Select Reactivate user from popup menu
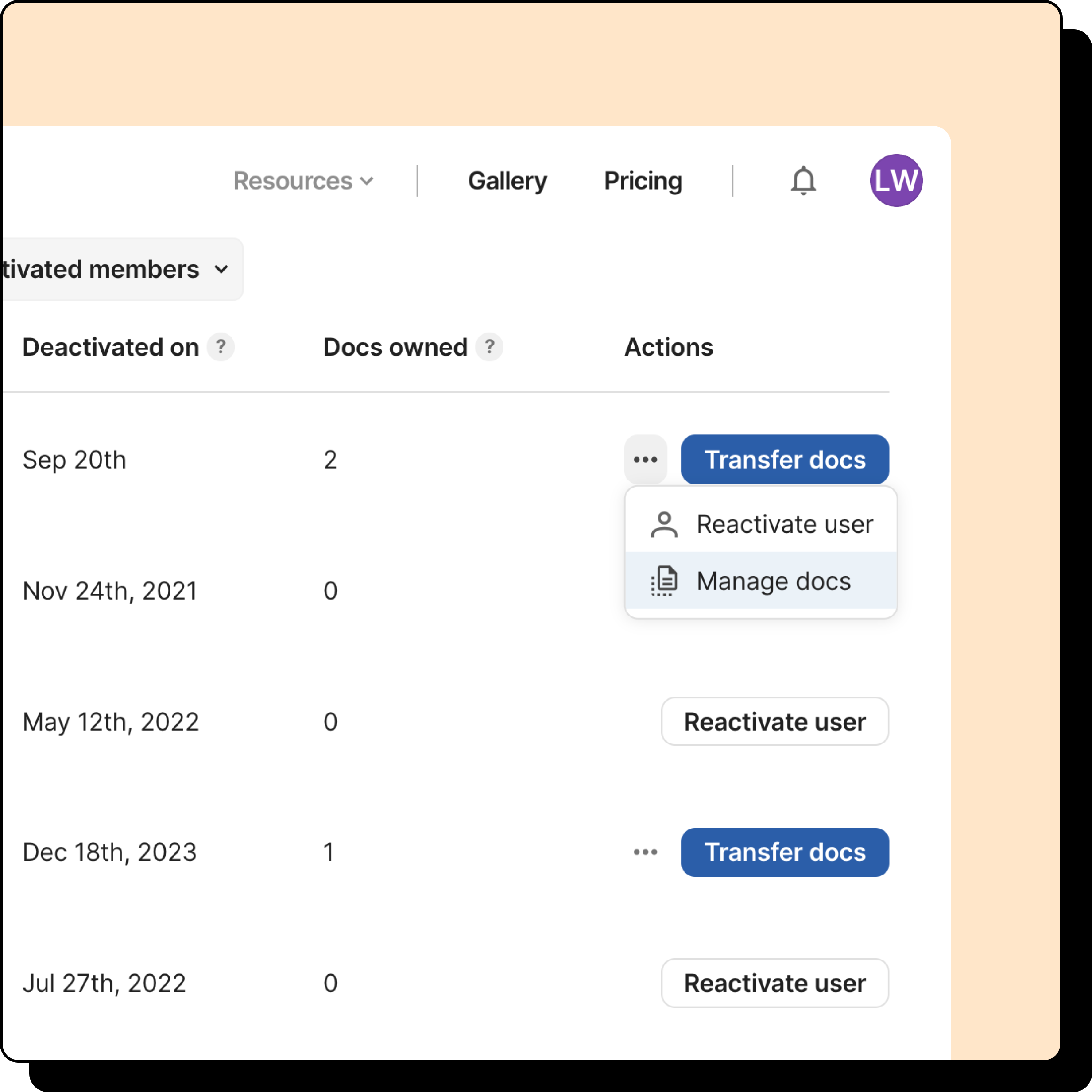 coord(784,524)
